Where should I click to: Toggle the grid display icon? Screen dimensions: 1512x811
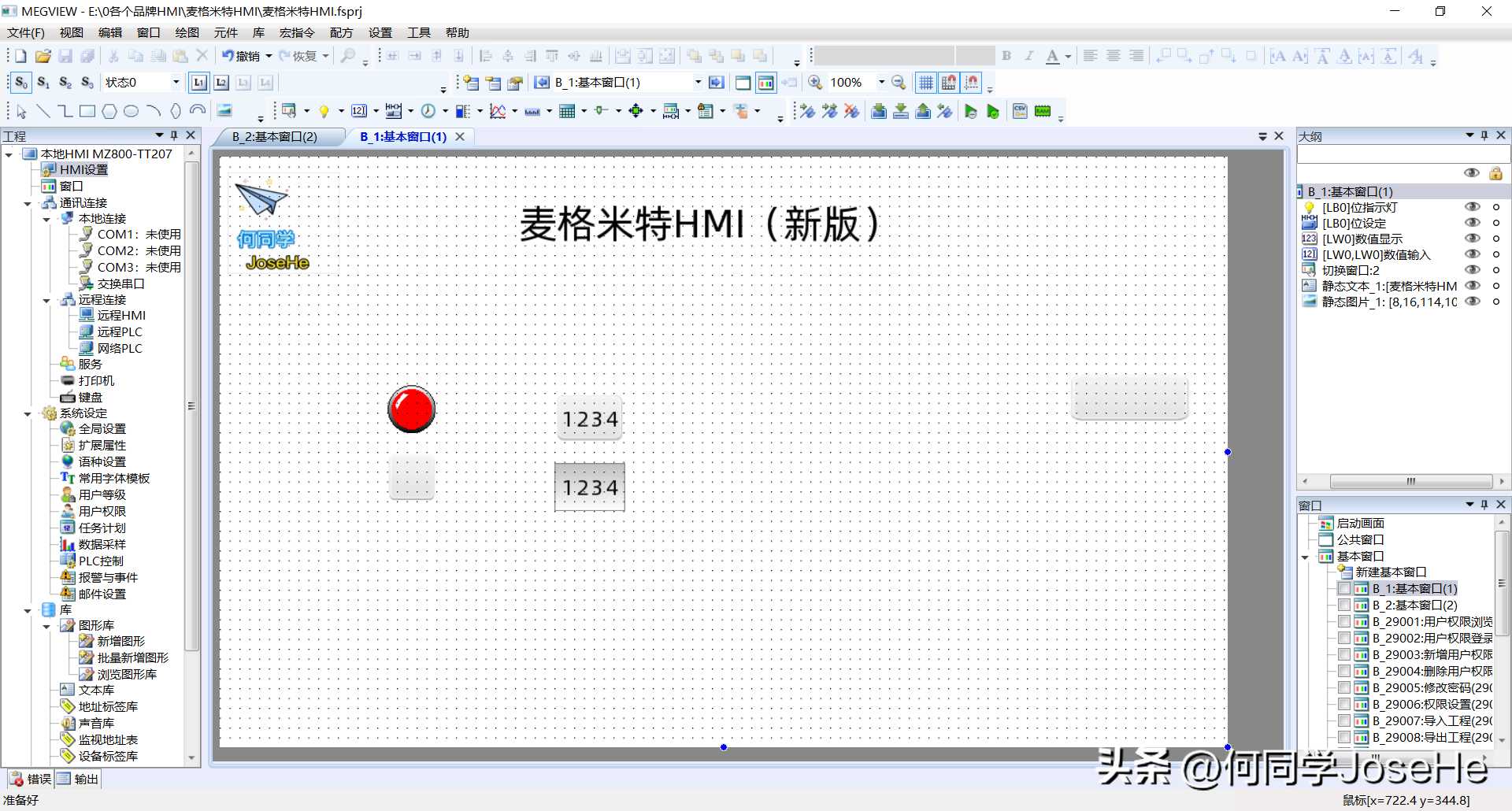(926, 83)
